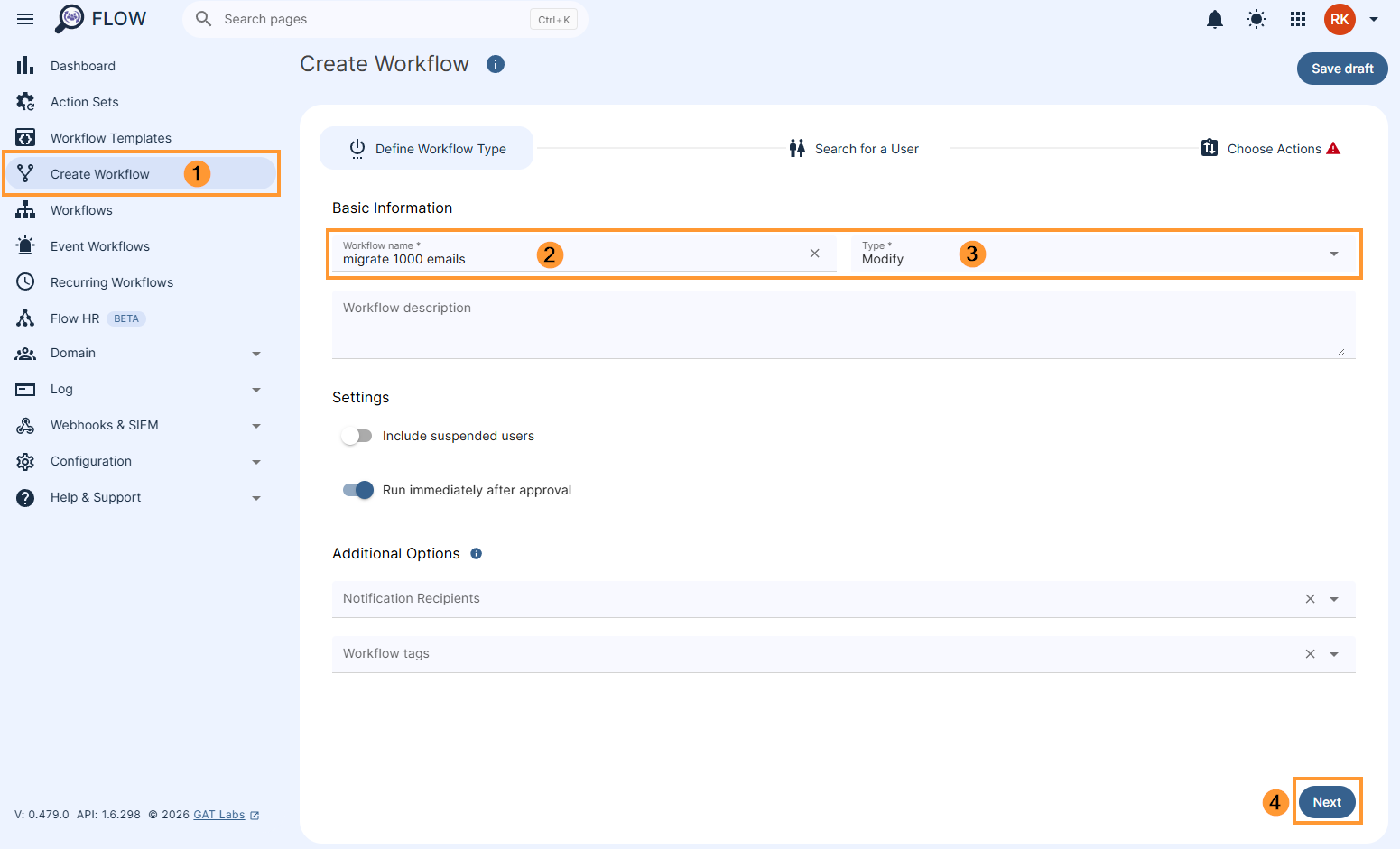Open the RK user avatar
This screenshot has height=849, width=1400.
point(1340,19)
